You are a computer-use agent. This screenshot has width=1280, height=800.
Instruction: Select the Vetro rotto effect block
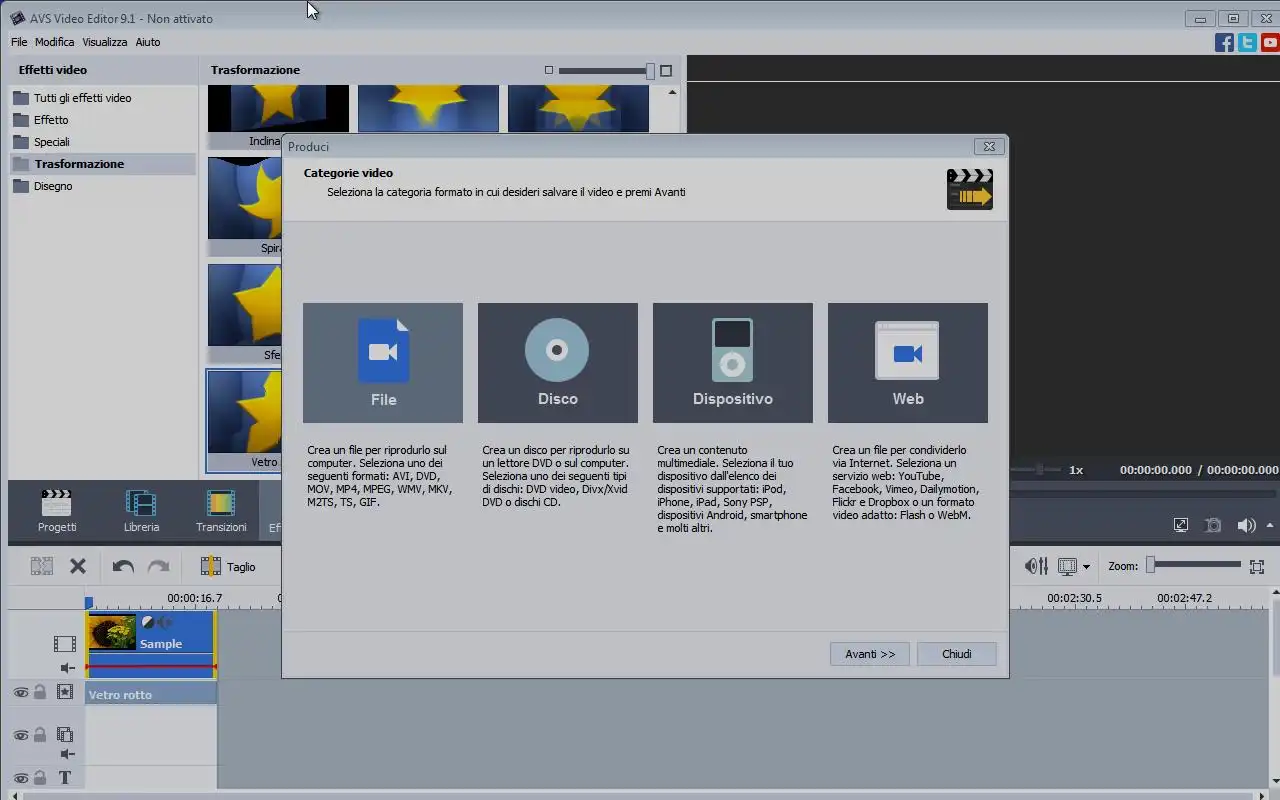coord(151,694)
